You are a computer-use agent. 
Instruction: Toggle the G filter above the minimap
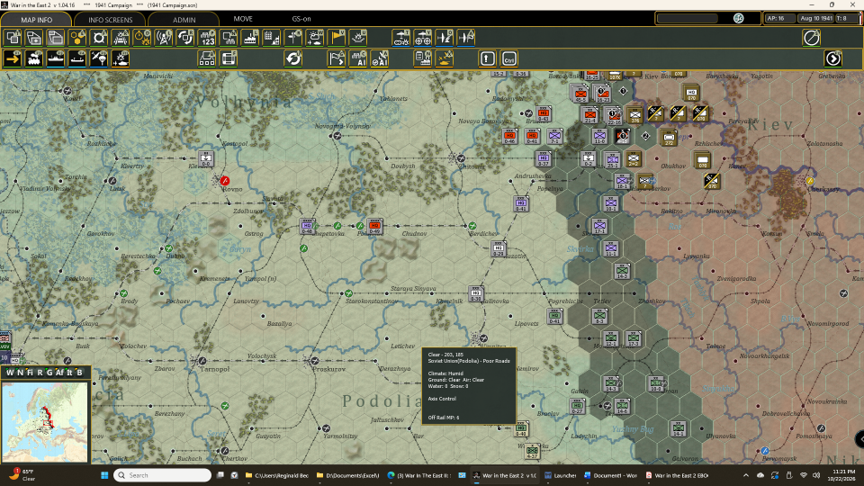(x=49, y=372)
